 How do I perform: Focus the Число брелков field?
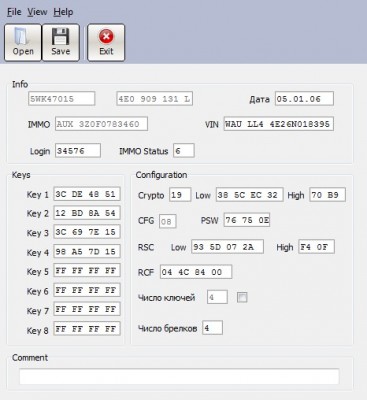coord(212,328)
